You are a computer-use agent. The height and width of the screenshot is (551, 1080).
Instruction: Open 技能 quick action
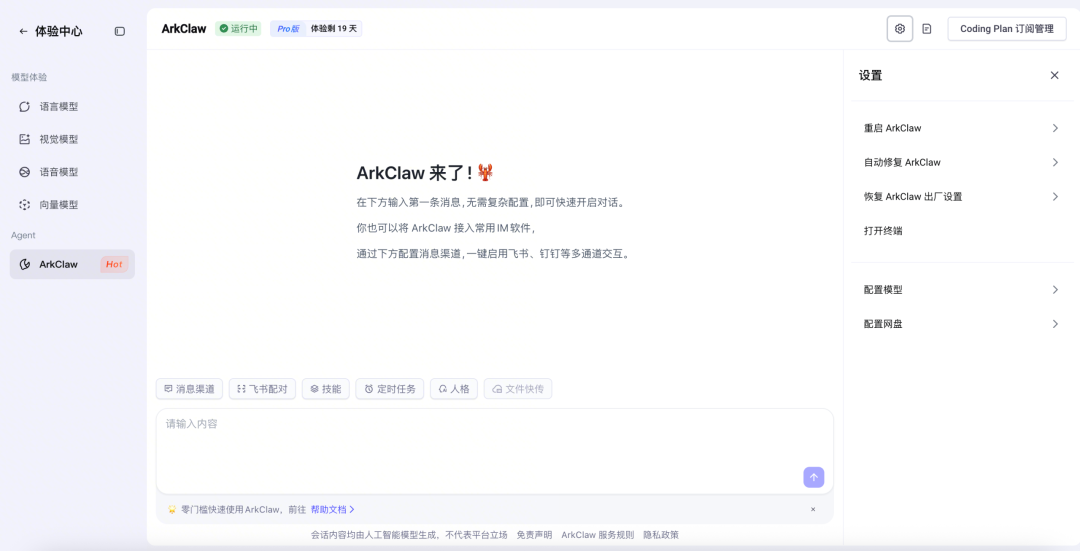326,388
